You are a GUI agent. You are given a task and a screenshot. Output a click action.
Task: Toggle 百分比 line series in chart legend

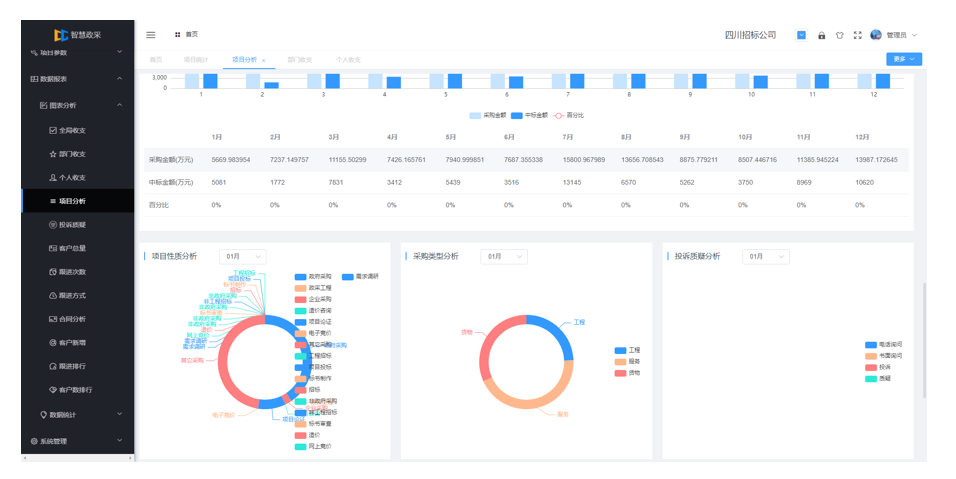[569, 115]
